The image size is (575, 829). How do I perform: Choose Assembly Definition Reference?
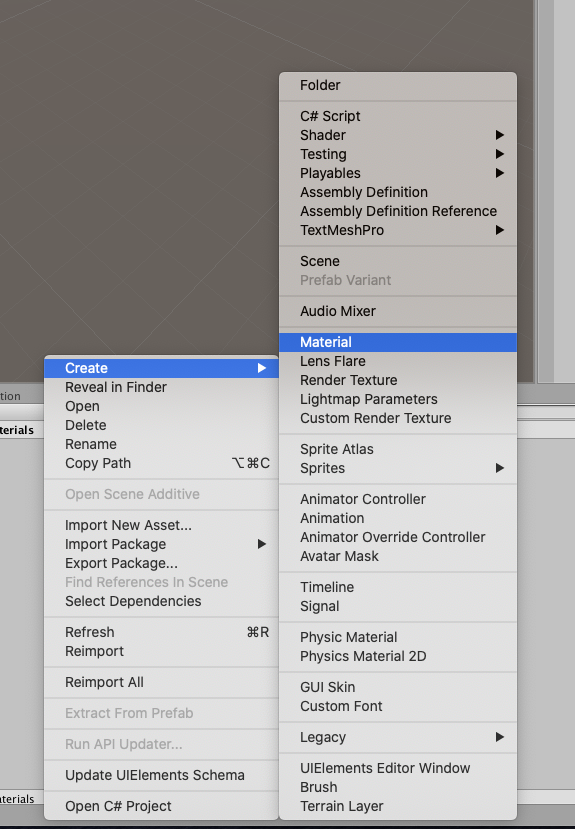398,211
